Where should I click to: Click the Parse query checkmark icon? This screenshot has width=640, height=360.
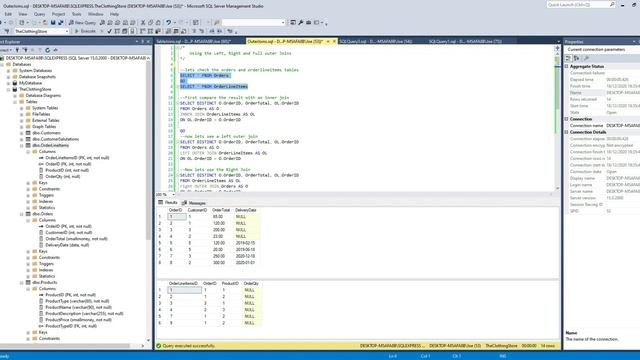[109, 31]
